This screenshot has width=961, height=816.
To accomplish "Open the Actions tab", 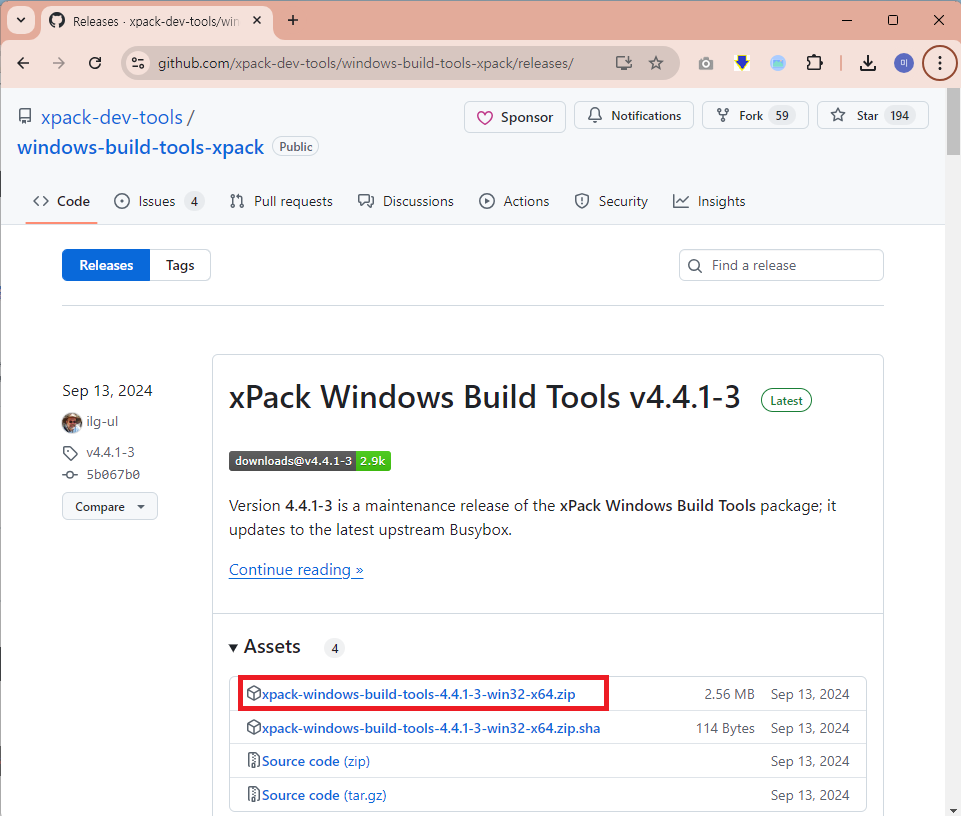I will (x=514, y=201).
